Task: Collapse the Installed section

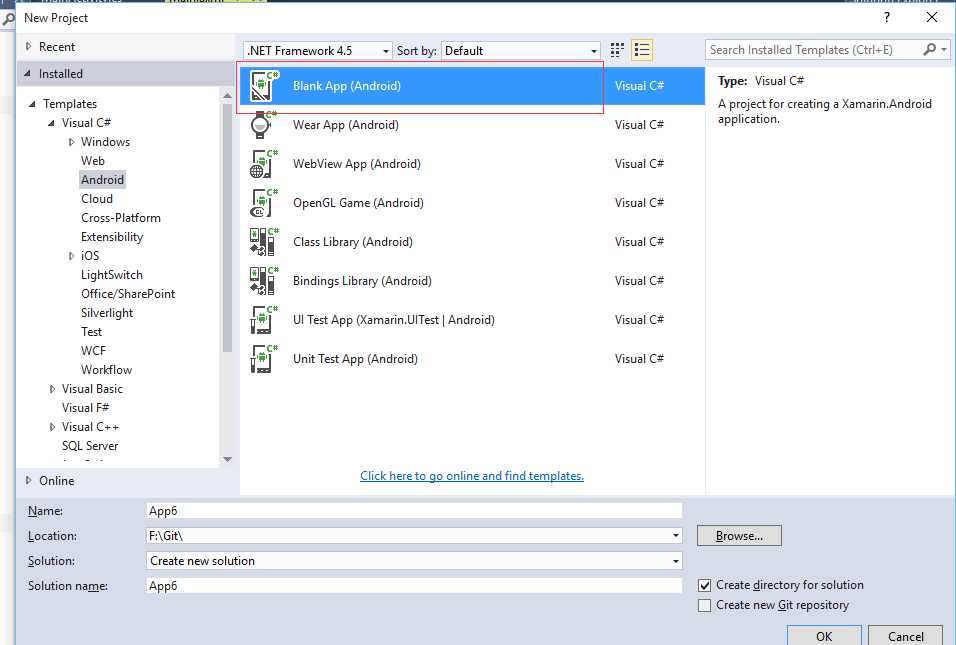Action: 27,74
